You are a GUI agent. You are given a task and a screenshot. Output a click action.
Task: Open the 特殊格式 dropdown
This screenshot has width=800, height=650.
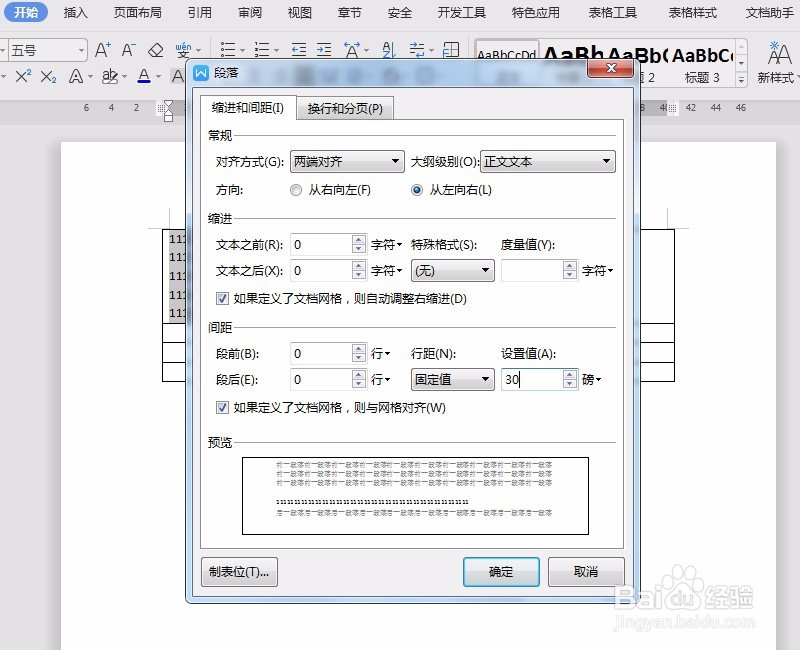pos(452,270)
